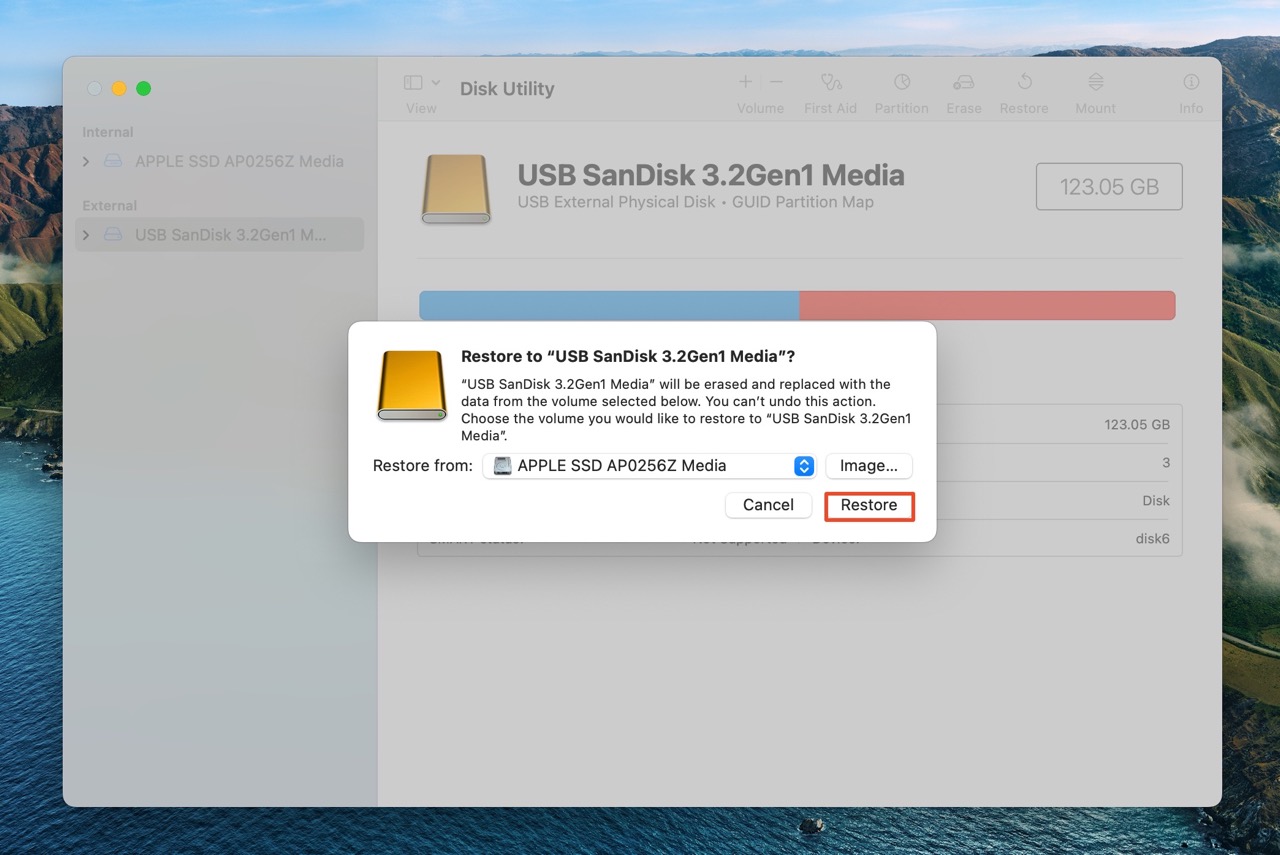Click the Restore to dialog heading

tap(628, 356)
